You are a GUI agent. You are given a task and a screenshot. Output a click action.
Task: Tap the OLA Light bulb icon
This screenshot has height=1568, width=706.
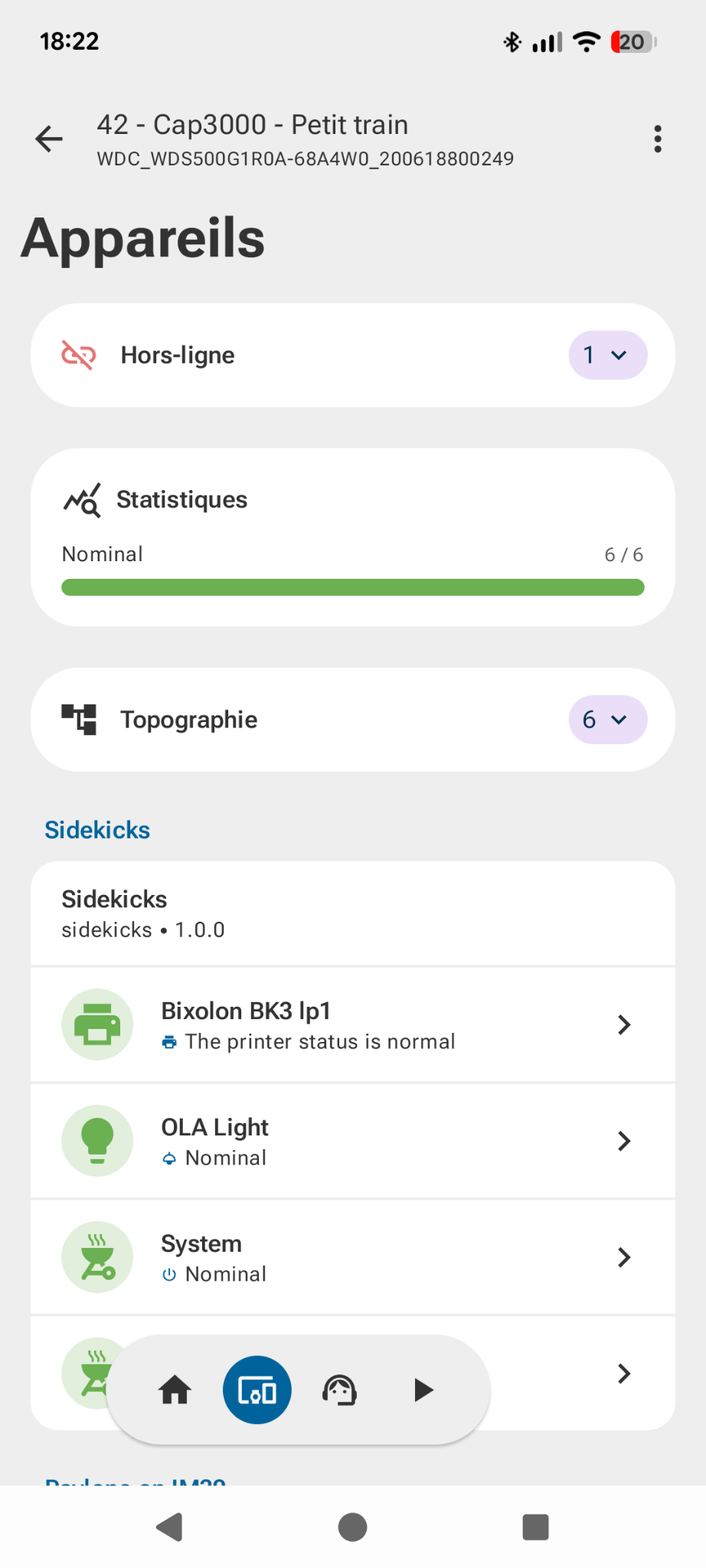[x=97, y=1141]
